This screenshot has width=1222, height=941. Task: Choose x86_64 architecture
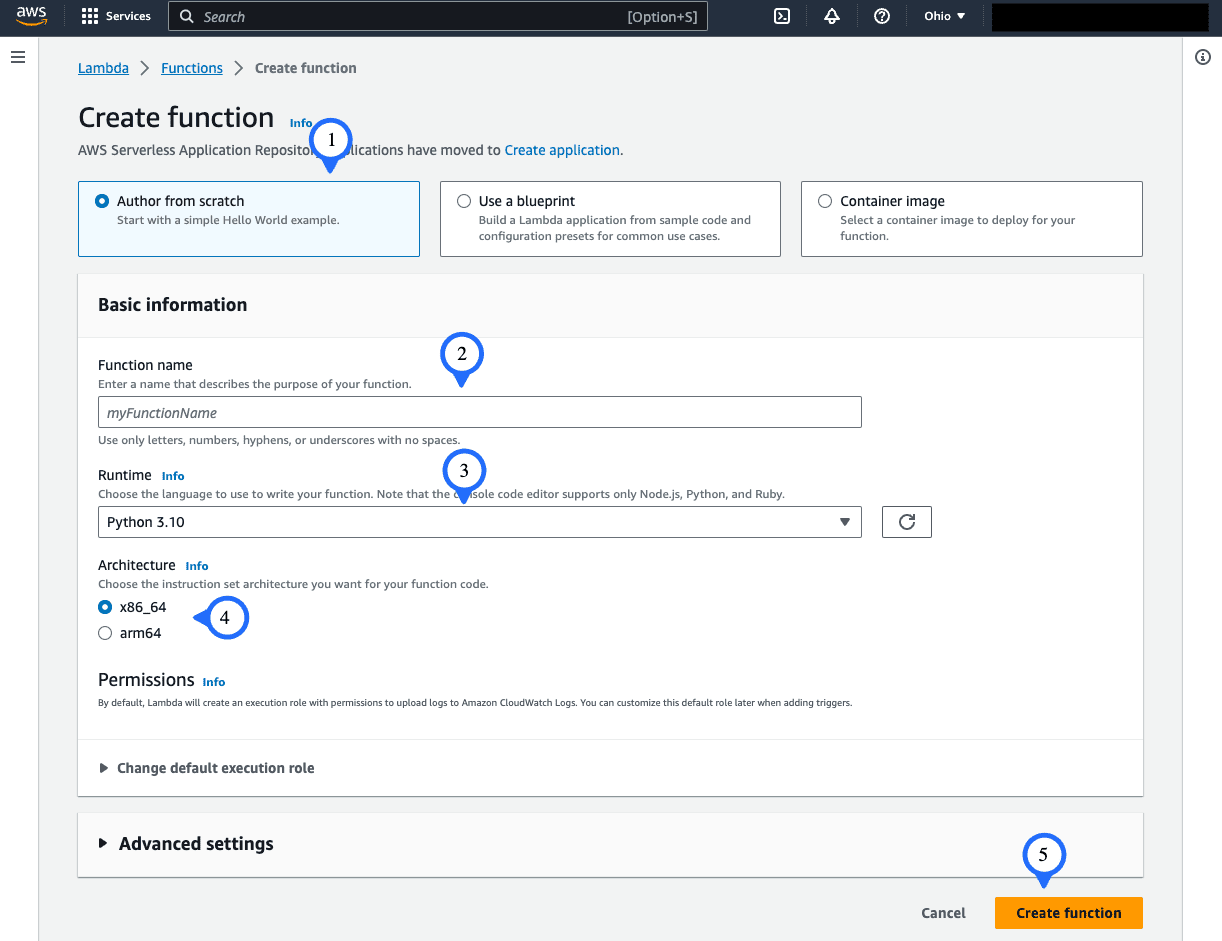(105, 607)
